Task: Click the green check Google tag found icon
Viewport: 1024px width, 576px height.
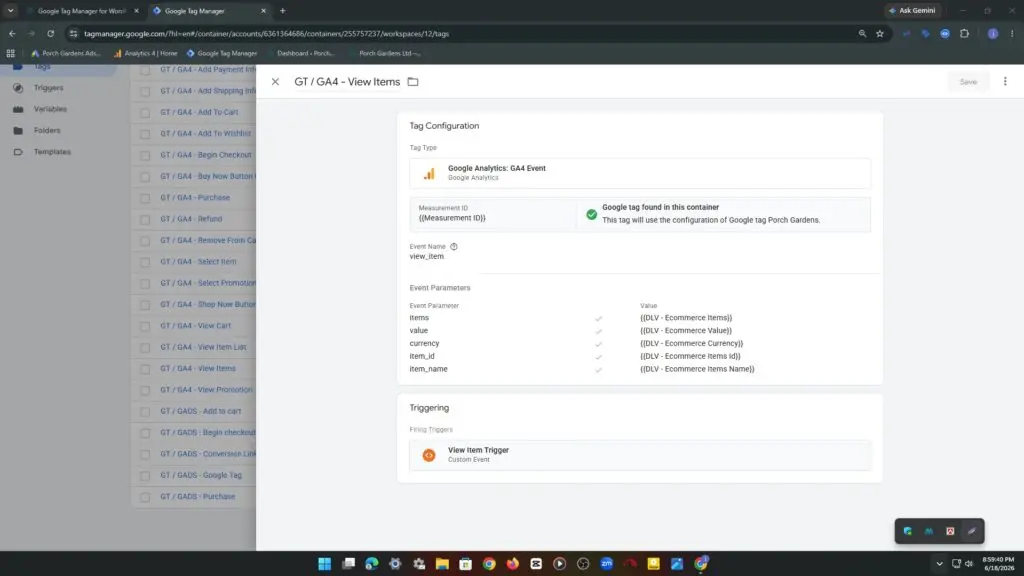Action: point(591,214)
